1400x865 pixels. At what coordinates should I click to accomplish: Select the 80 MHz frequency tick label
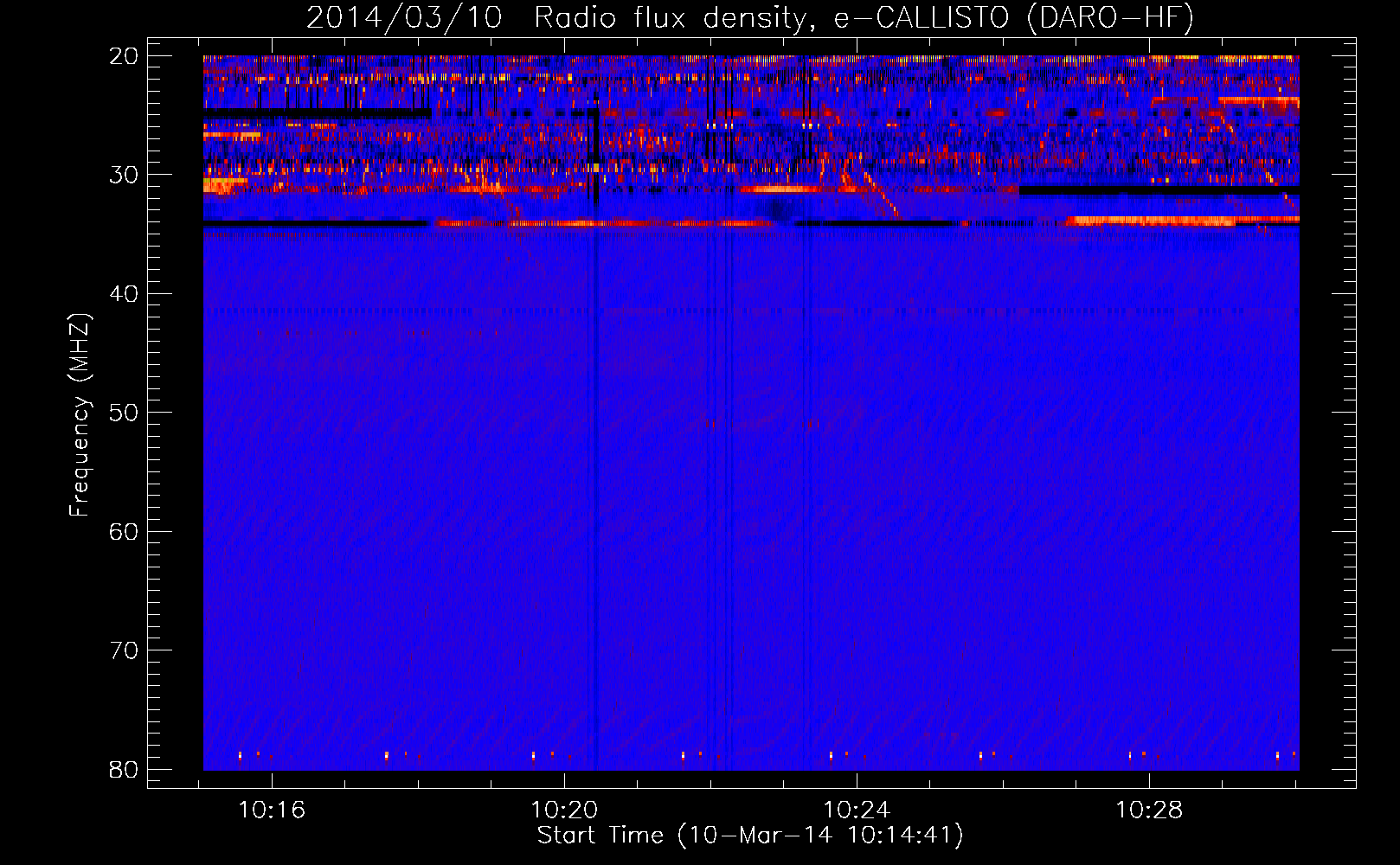pos(124,769)
